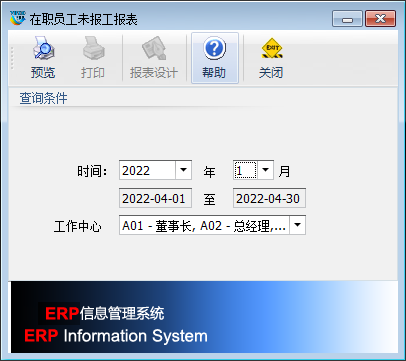The image size is (406, 361).
Task: Click the ERP Information System banner text
Action: [116, 336]
